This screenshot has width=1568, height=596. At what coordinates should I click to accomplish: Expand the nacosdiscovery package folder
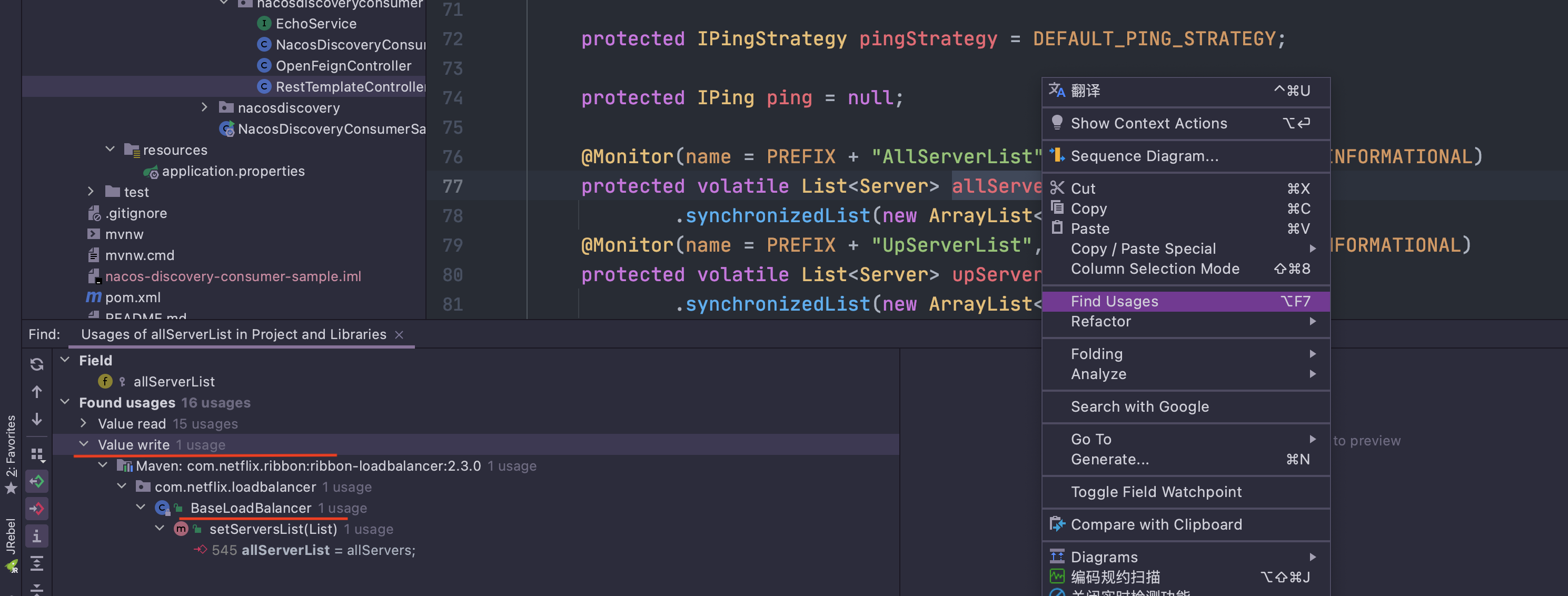204,107
